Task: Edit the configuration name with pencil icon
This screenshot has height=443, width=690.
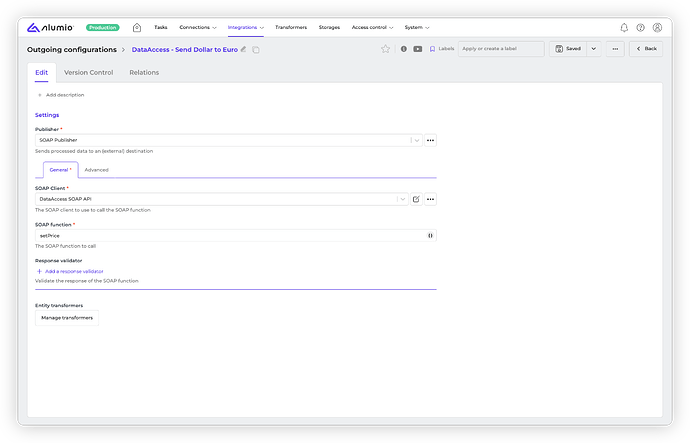Action: coord(243,49)
